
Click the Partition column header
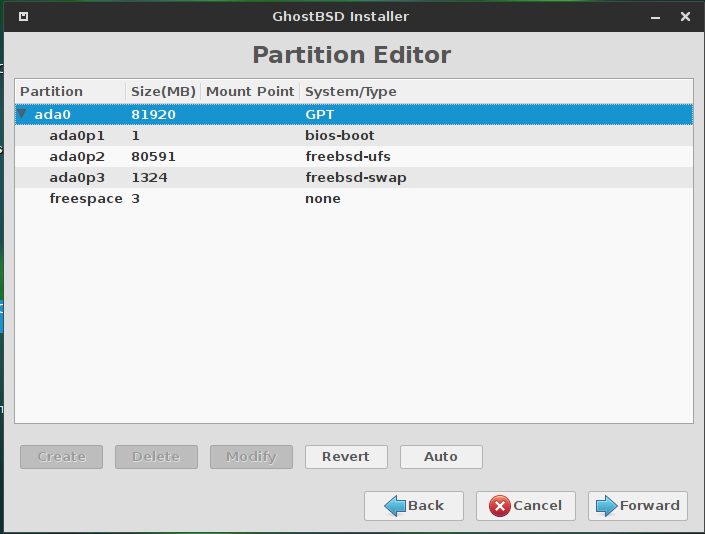tap(71, 92)
